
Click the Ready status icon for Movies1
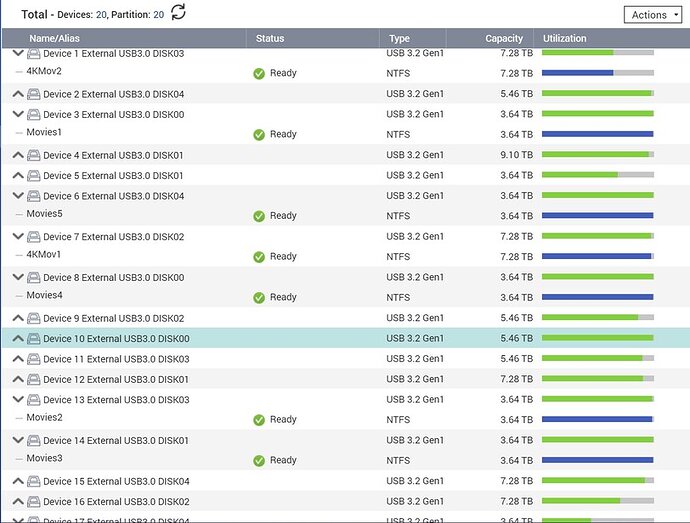coord(259,135)
